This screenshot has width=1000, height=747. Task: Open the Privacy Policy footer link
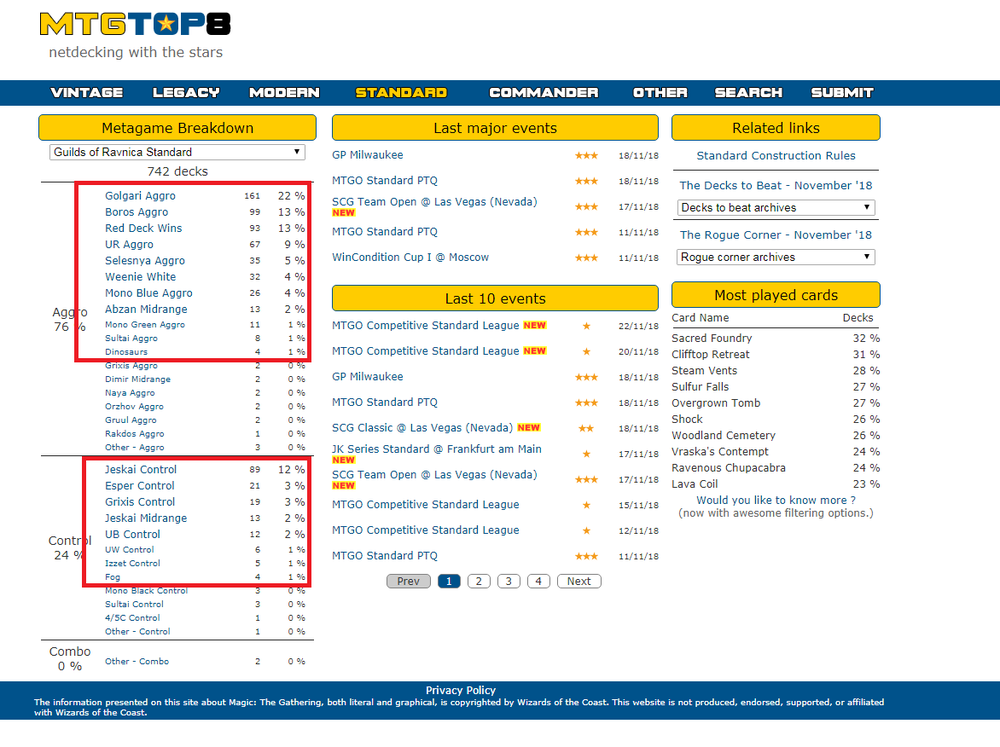459,690
